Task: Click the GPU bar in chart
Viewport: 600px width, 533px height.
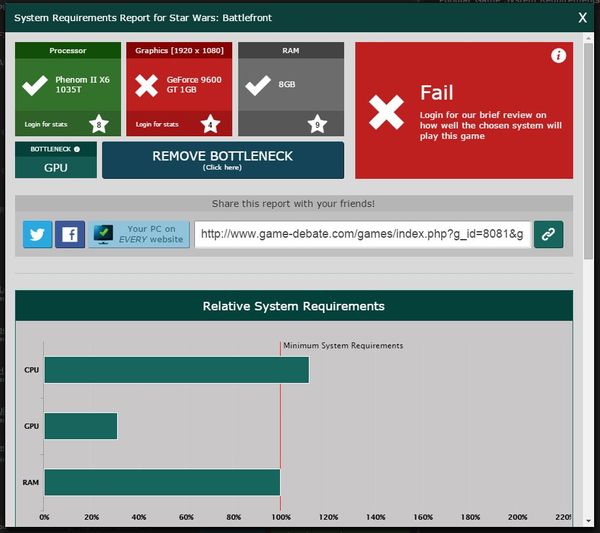Action: (x=81, y=426)
